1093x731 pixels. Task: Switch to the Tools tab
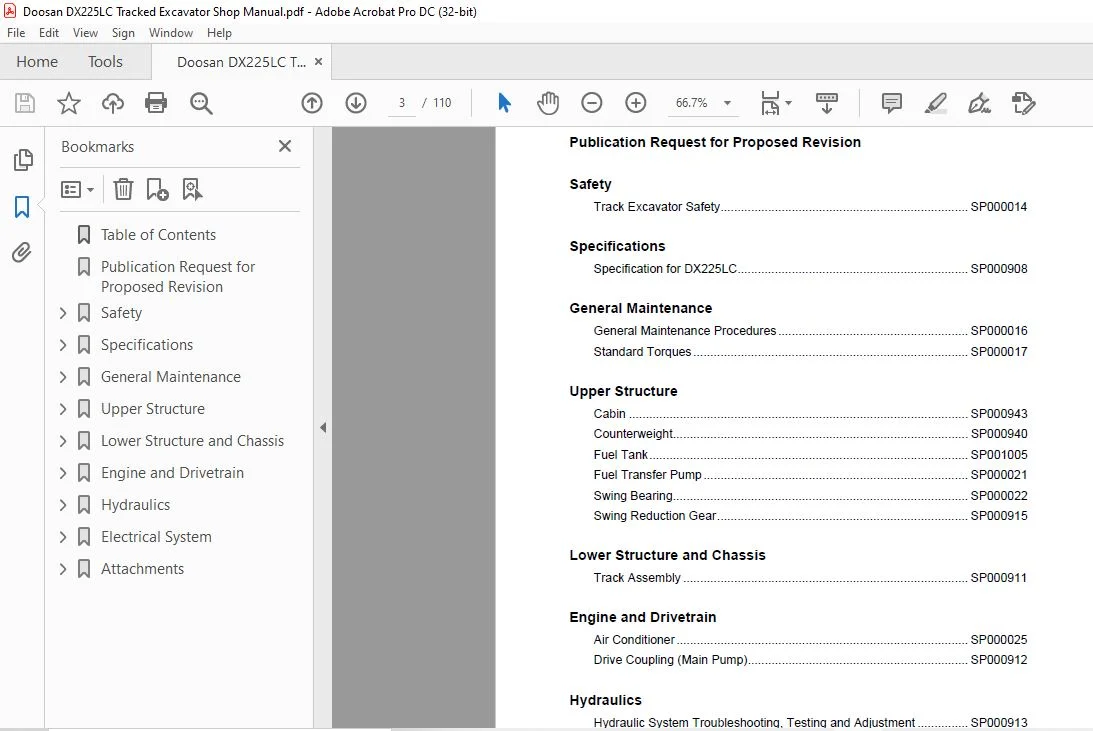[105, 62]
